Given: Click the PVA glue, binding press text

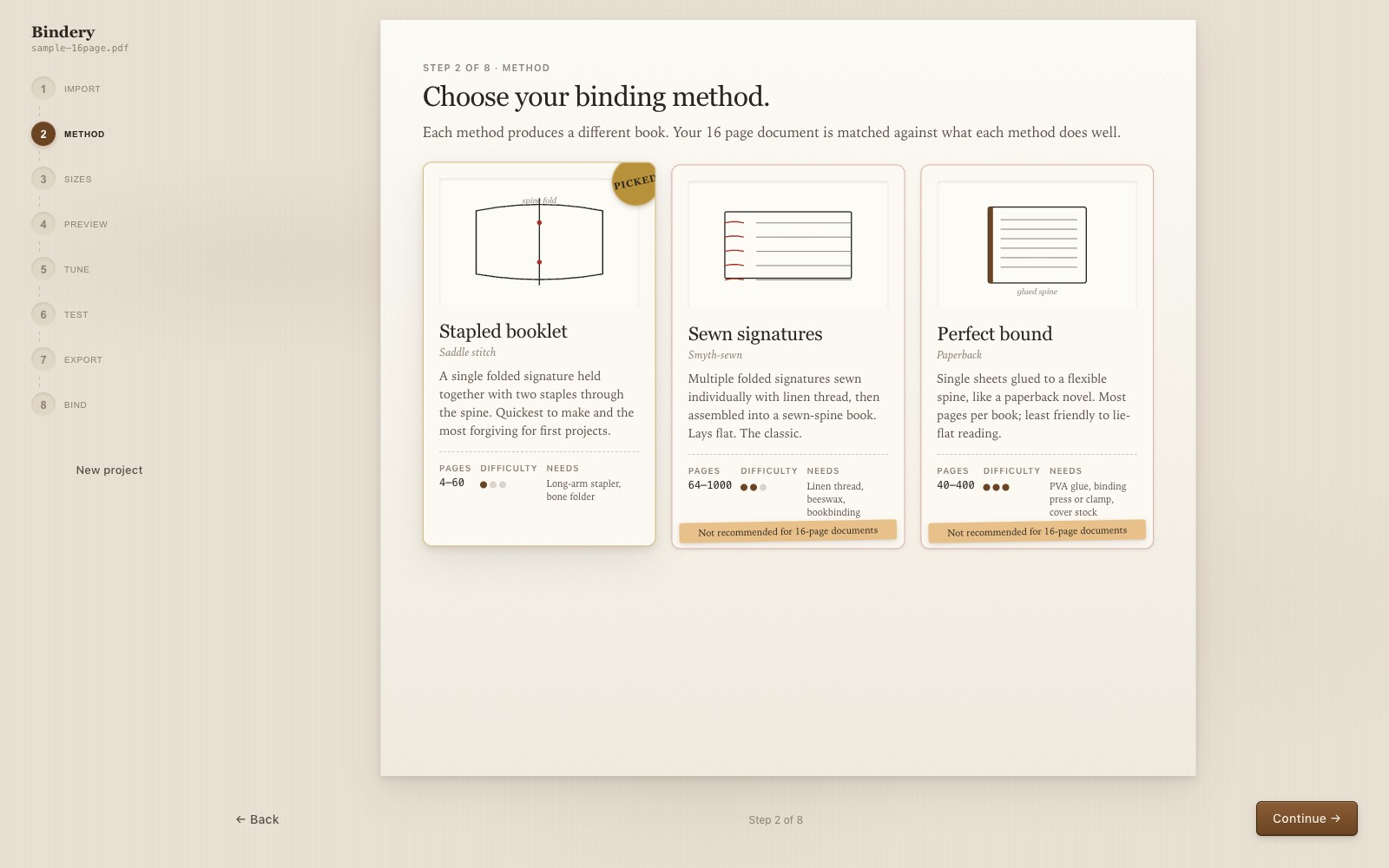Looking at the screenshot, I should (x=1088, y=499).
